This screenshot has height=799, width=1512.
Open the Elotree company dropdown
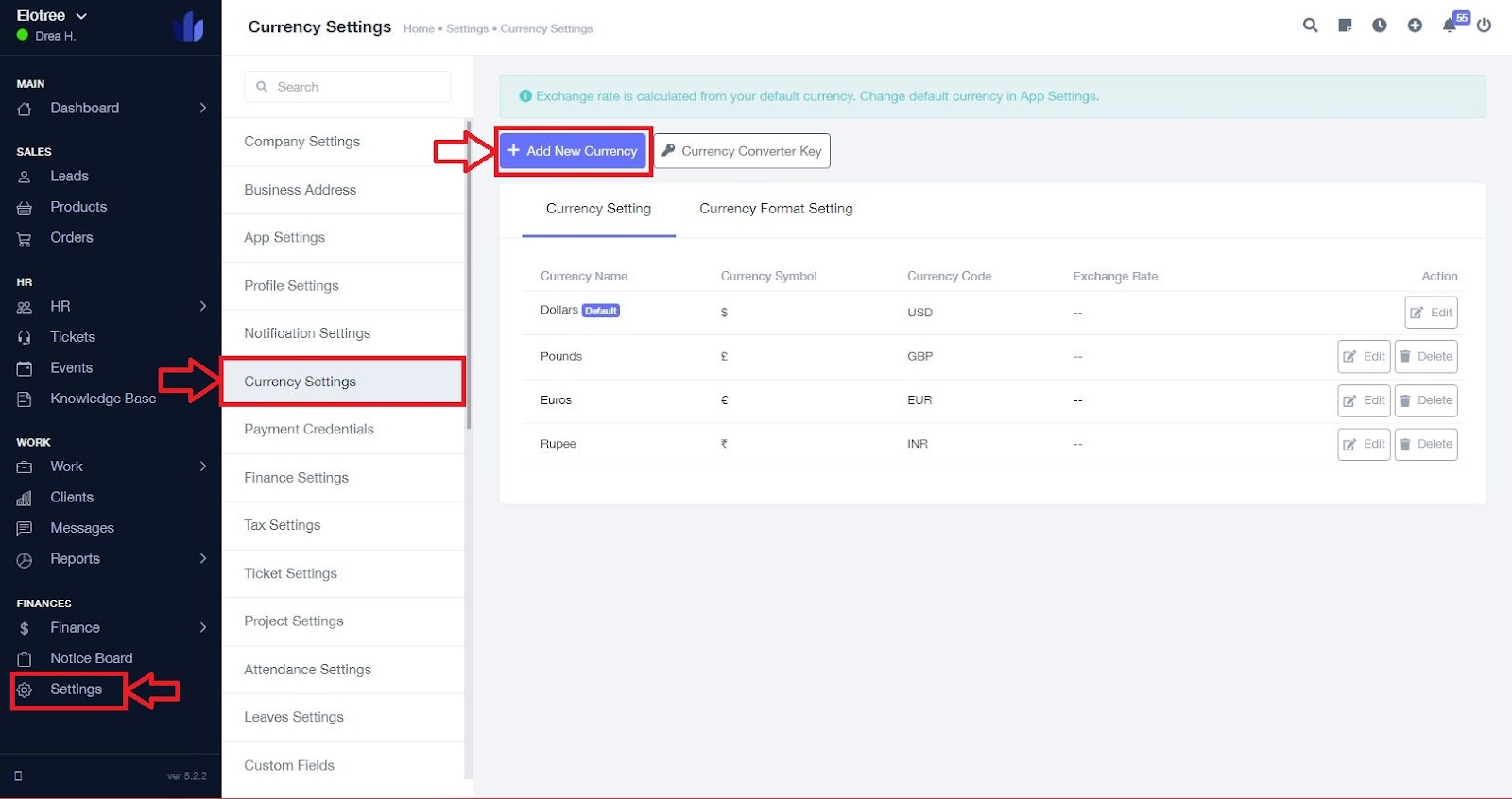click(x=52, y=16)
